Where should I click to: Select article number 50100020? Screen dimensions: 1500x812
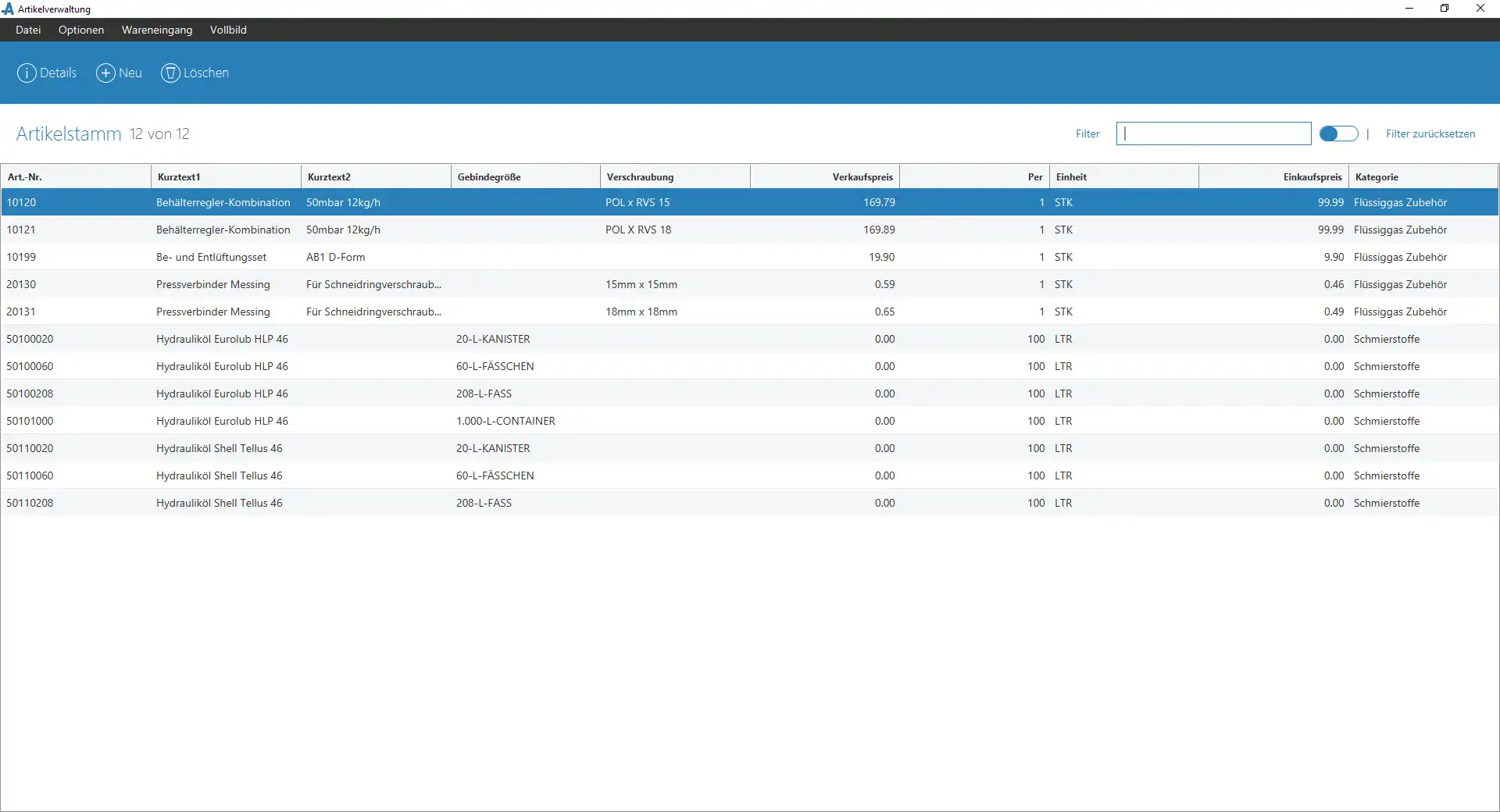click(x=30, y=339)
